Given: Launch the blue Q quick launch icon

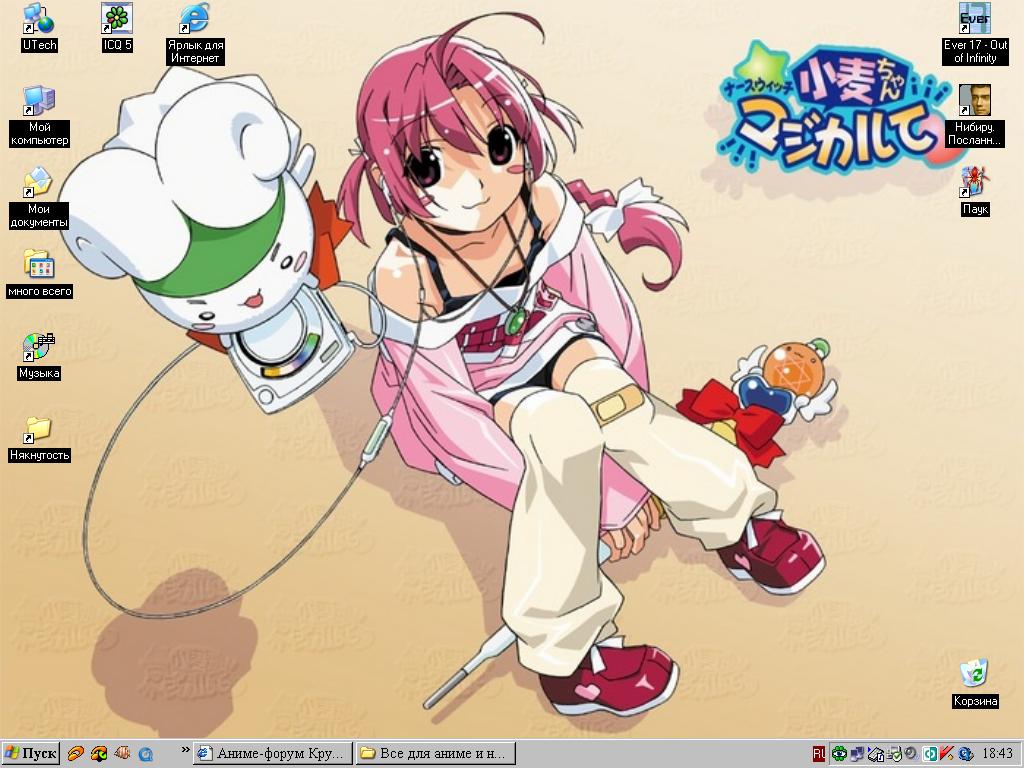Looking at the screenshot, I should (146, 754).
